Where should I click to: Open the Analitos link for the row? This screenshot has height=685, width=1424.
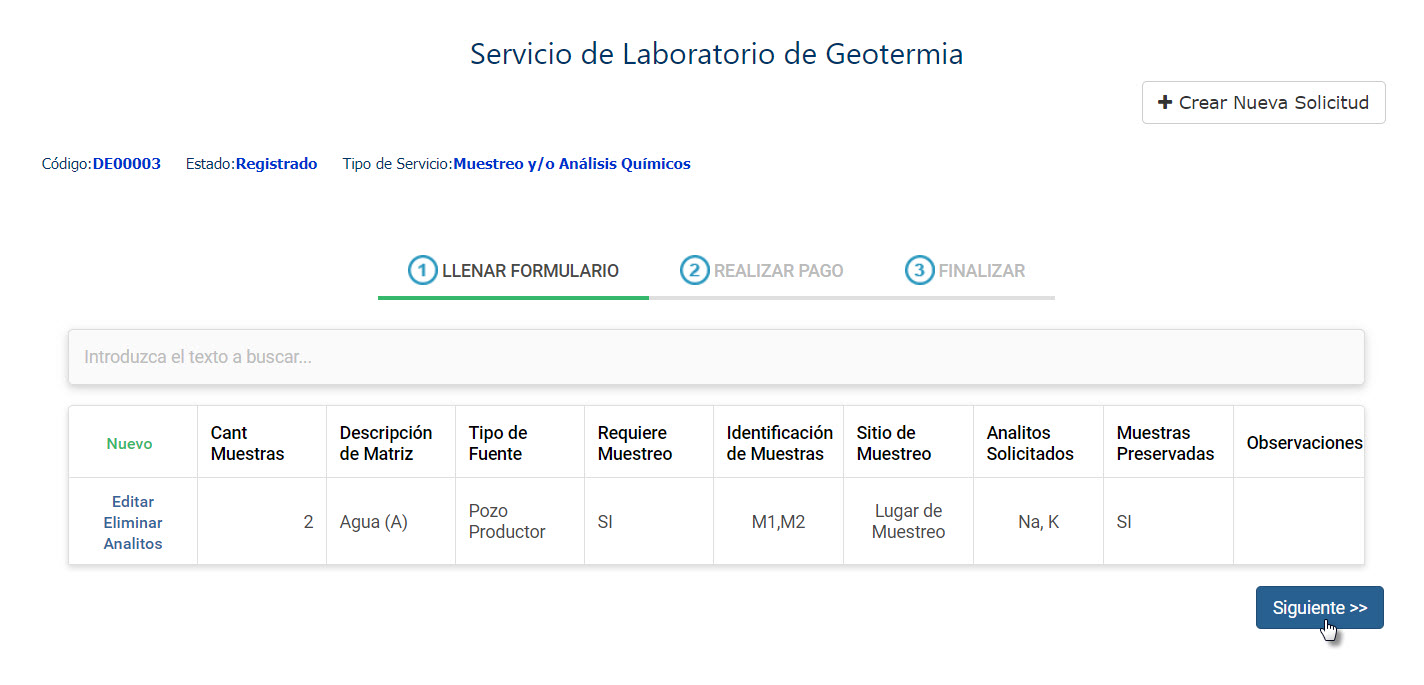pos(133,544)
